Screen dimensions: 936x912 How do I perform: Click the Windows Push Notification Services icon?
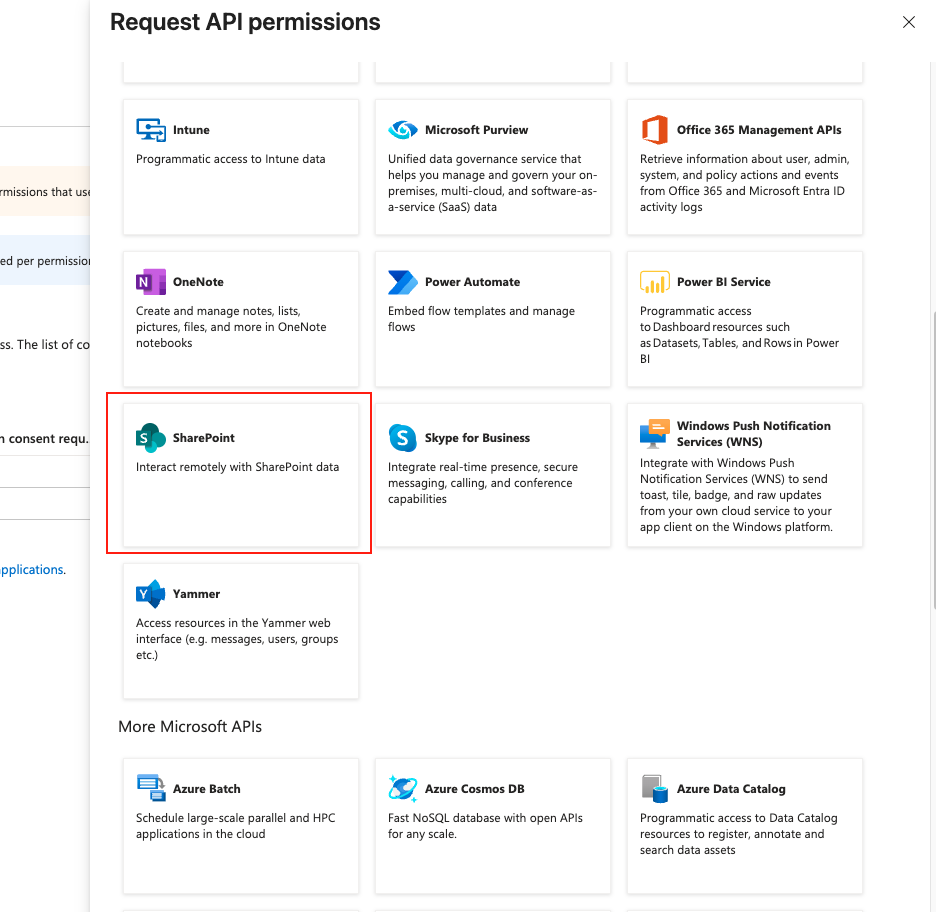[x=654, y=433]
